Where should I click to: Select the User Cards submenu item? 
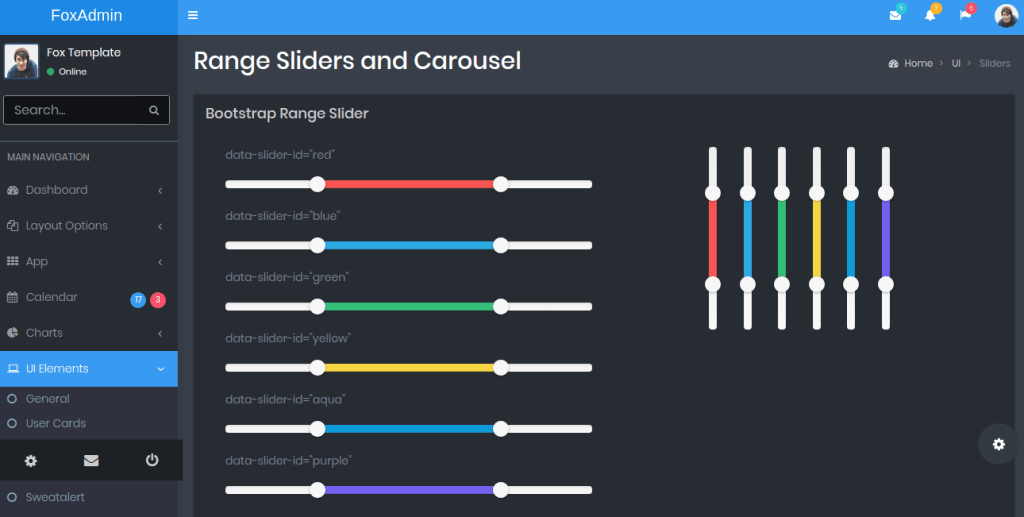(55, 423)
